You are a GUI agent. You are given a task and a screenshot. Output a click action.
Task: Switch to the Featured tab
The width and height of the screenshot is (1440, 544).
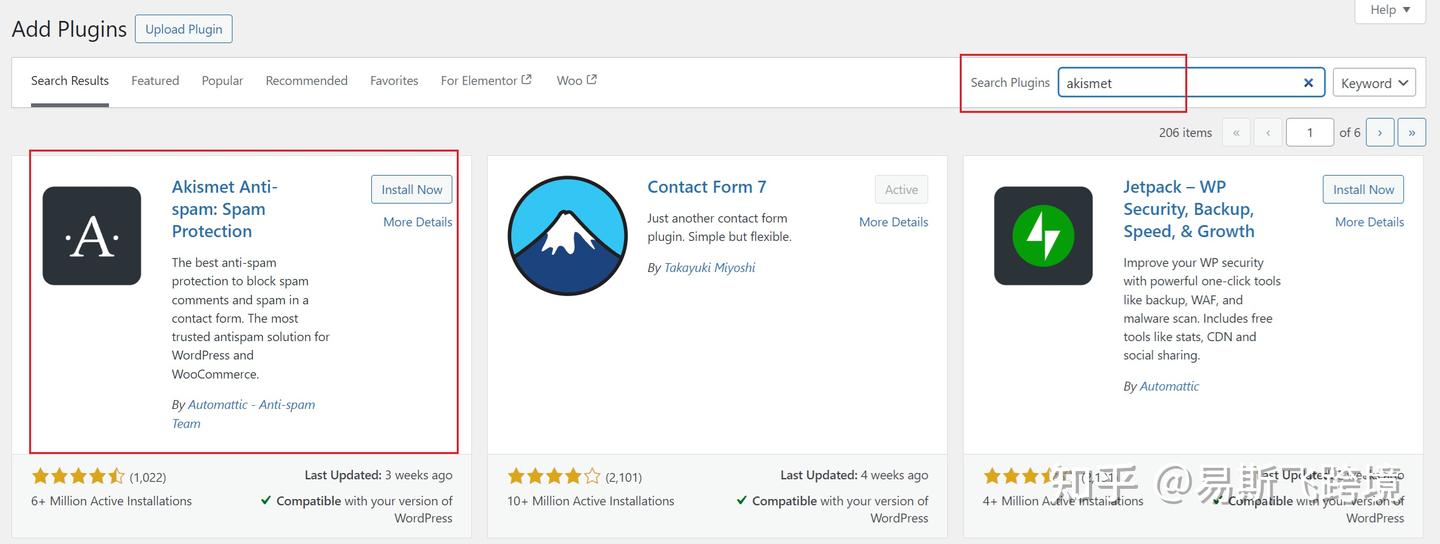point(155,81)
